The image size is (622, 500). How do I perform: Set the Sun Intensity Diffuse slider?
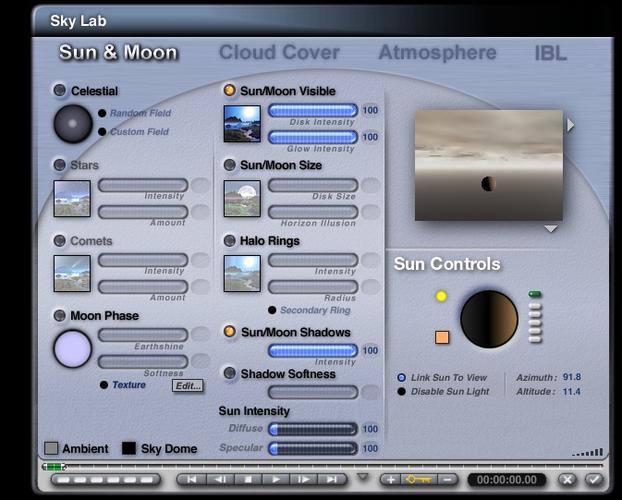point(313,429)
